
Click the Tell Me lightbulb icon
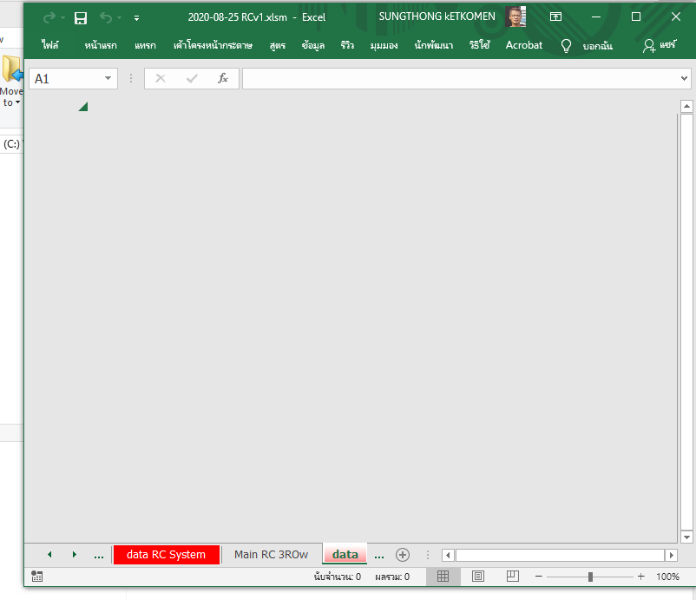point(566,46)
